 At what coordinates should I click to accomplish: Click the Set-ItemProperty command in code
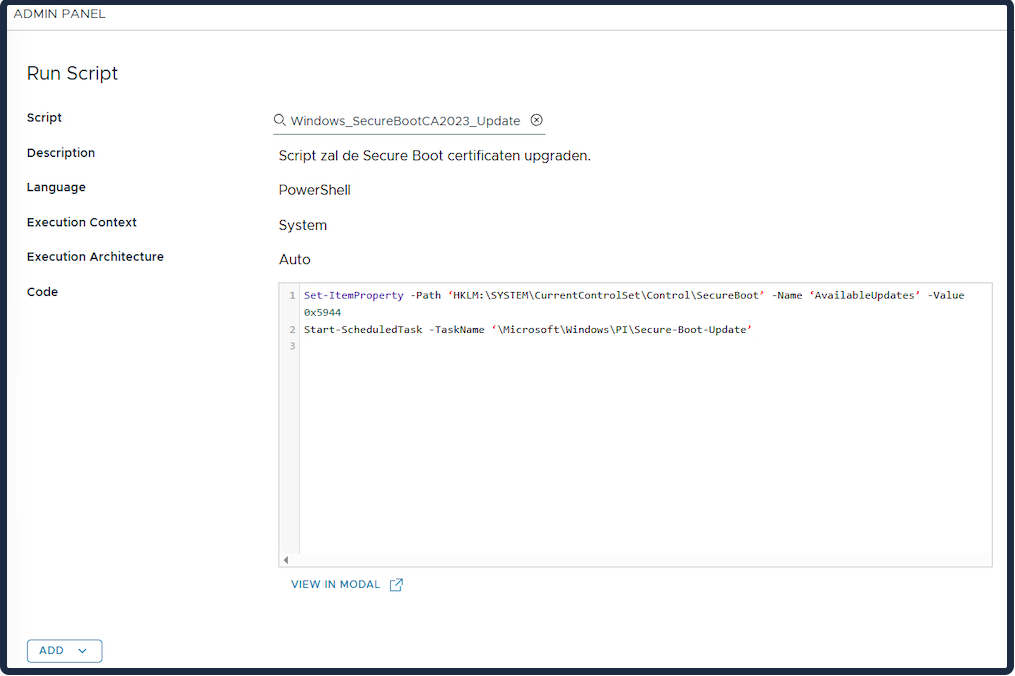coord(353,296)
